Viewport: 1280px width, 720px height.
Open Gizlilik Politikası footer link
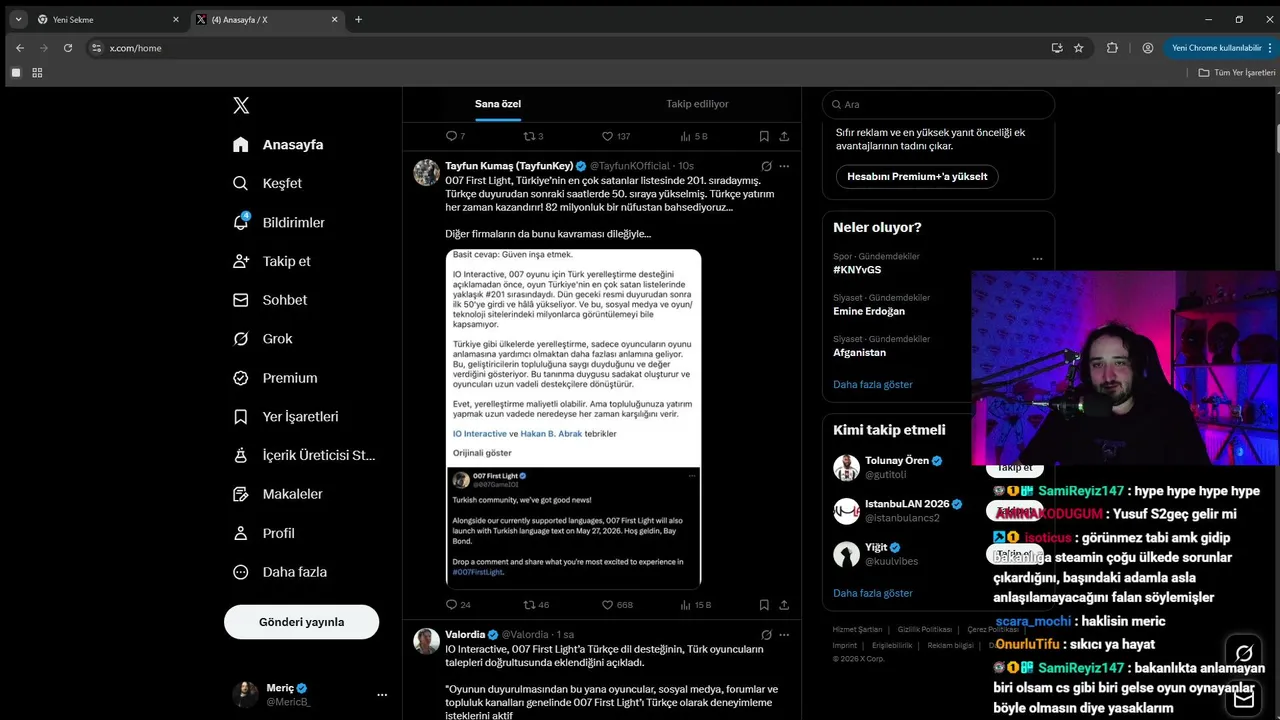[x=924, y=629]
